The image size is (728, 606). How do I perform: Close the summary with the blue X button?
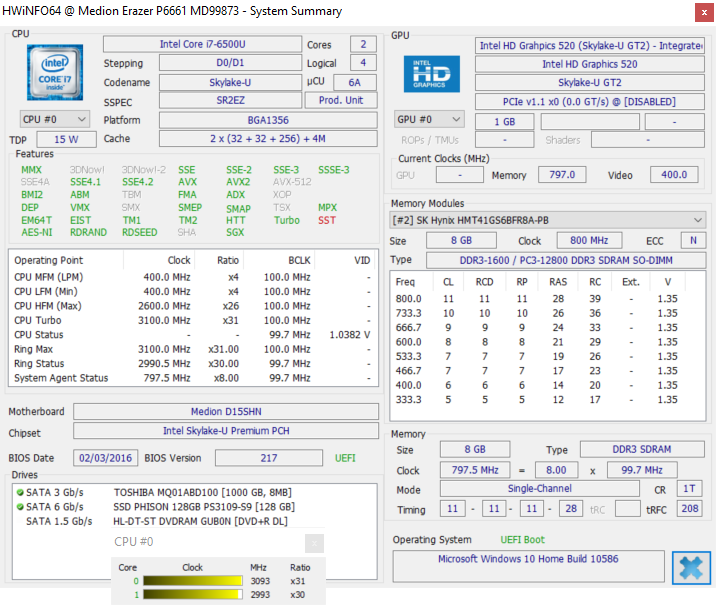coord(691,567)
